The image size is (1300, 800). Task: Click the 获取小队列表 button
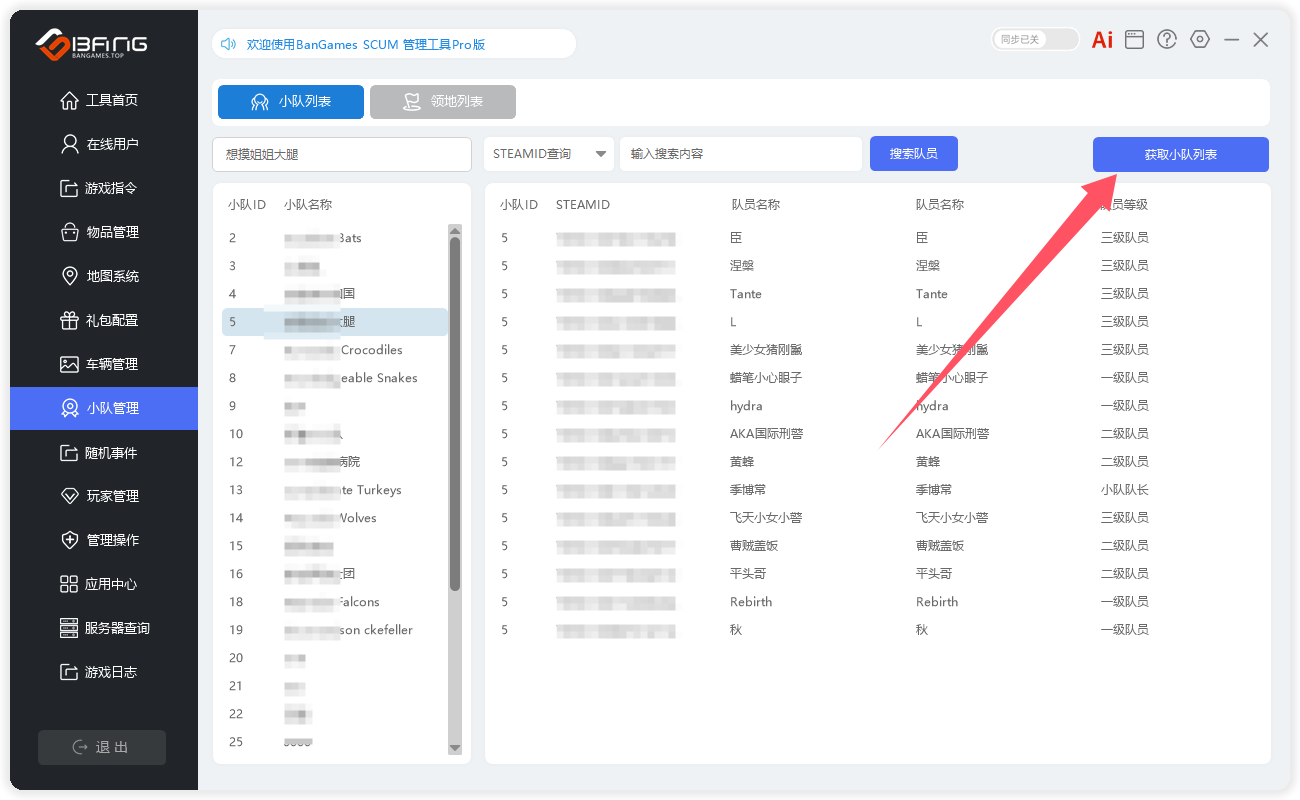pos(1180,155)
